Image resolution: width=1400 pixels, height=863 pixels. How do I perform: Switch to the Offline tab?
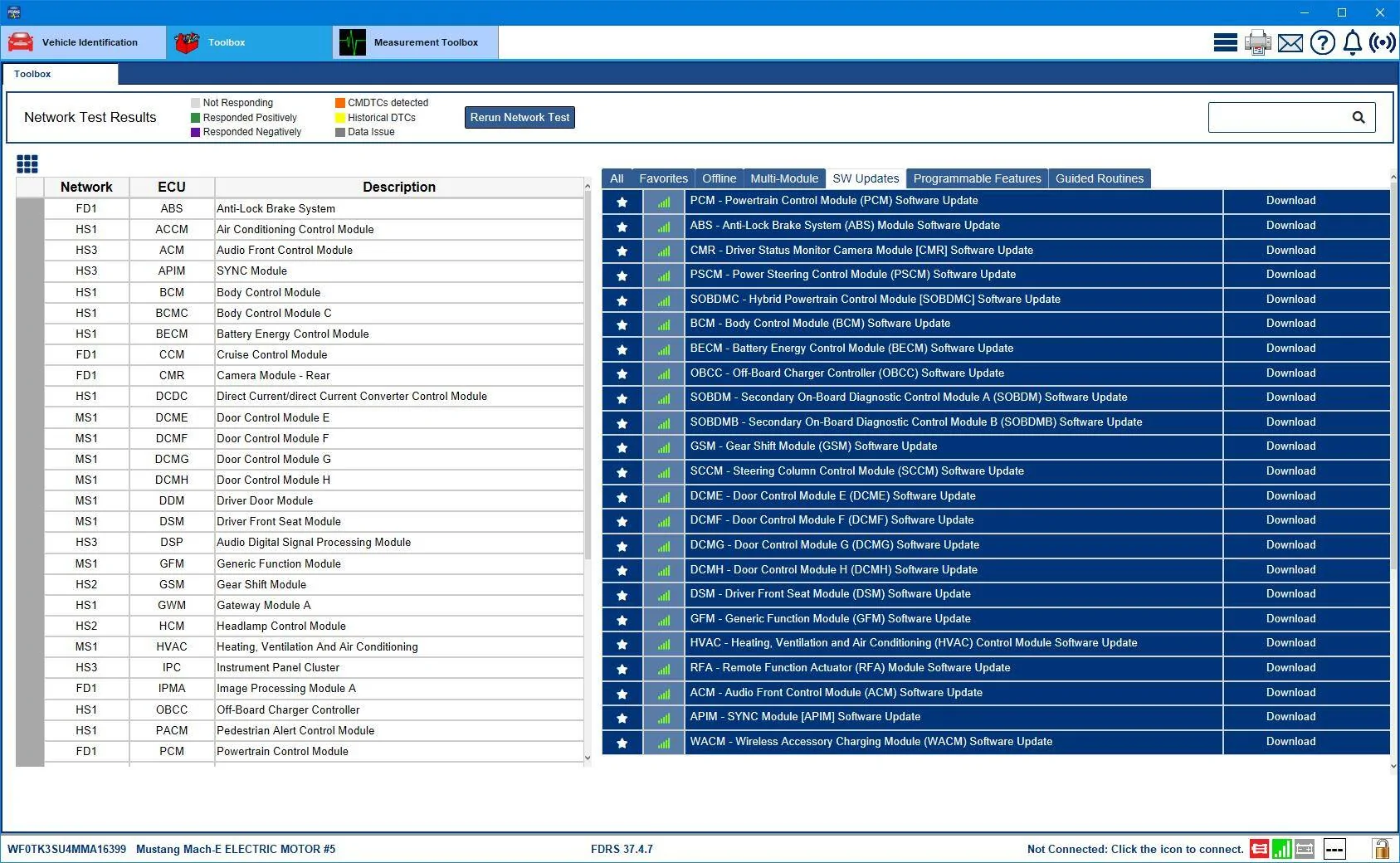click(719, 178)
